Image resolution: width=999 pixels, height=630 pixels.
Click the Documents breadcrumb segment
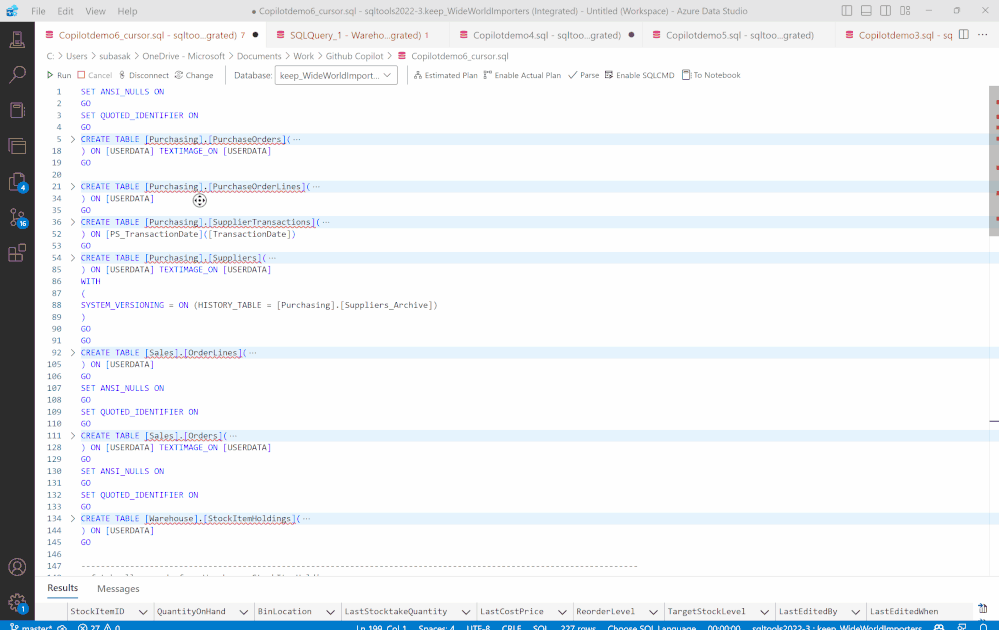(x=259, y=56)
